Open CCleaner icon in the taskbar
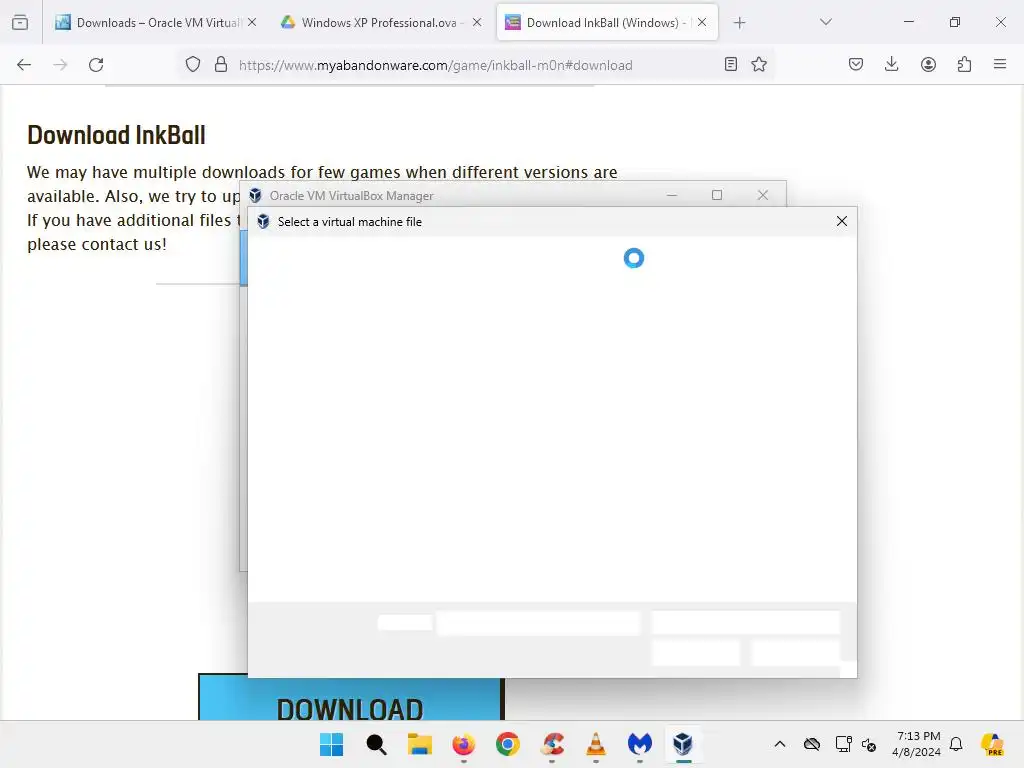Image resolution: width=1024 pixels, height=768 pixels. 552,744
